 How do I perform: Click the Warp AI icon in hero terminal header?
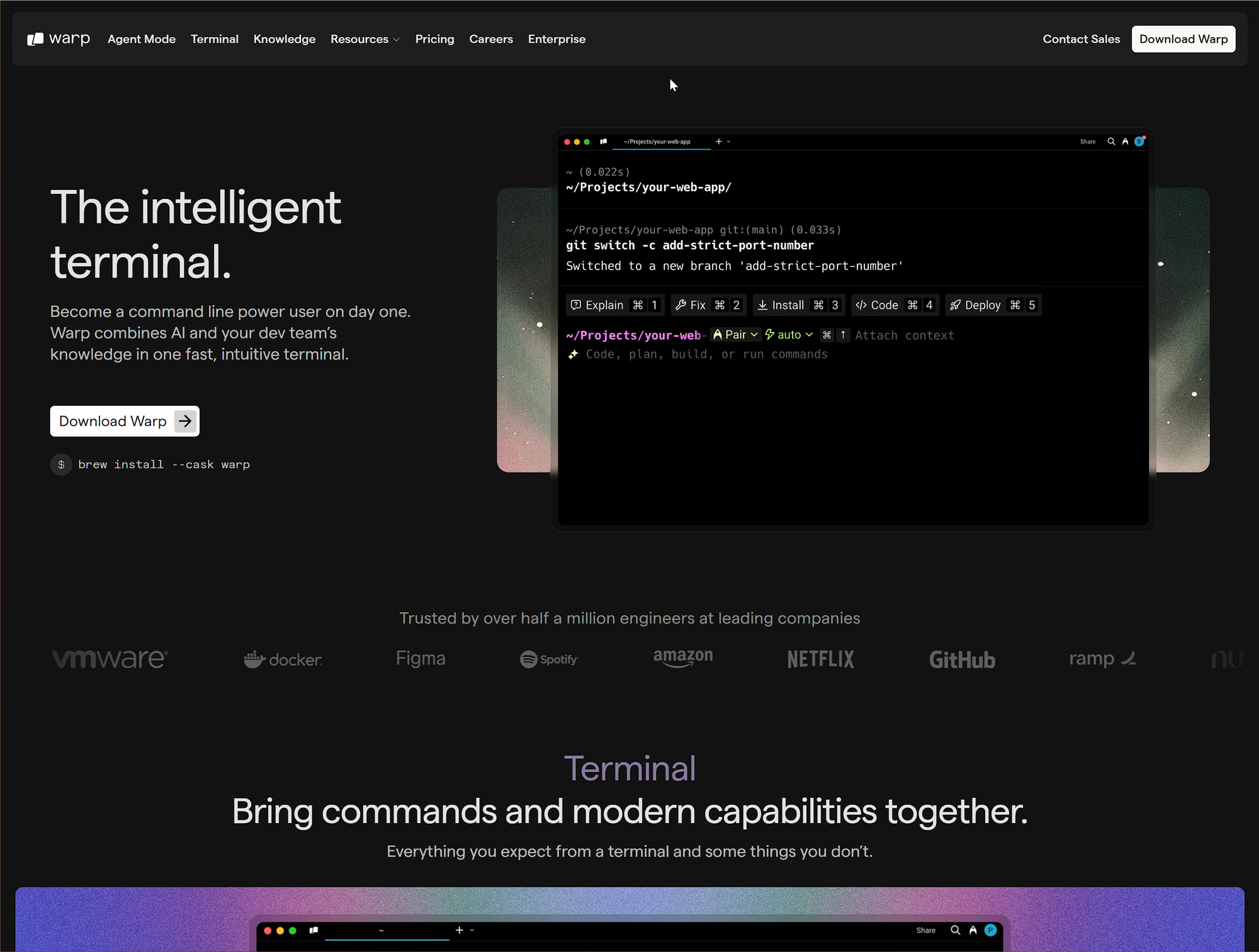coord(1125,142)
